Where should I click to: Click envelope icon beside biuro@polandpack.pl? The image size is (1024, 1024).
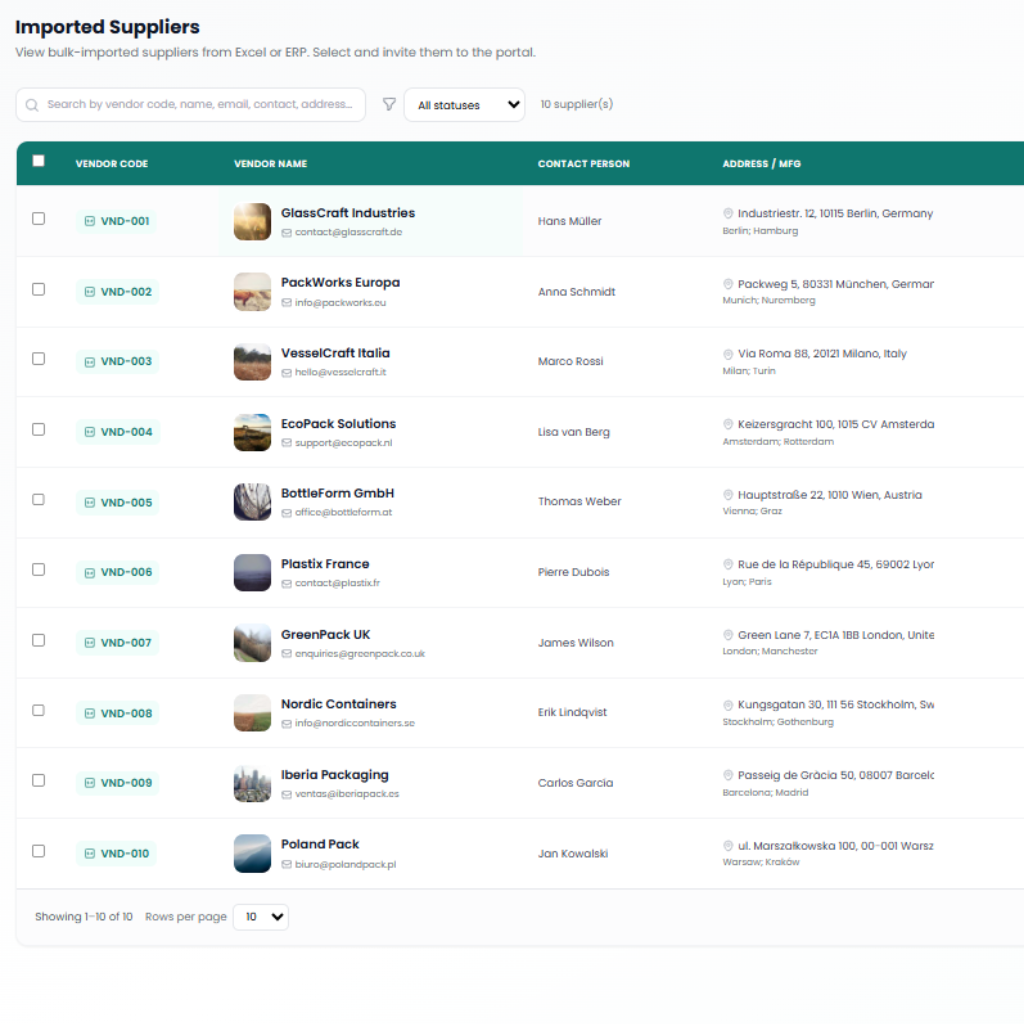click(x=287, y=865)
